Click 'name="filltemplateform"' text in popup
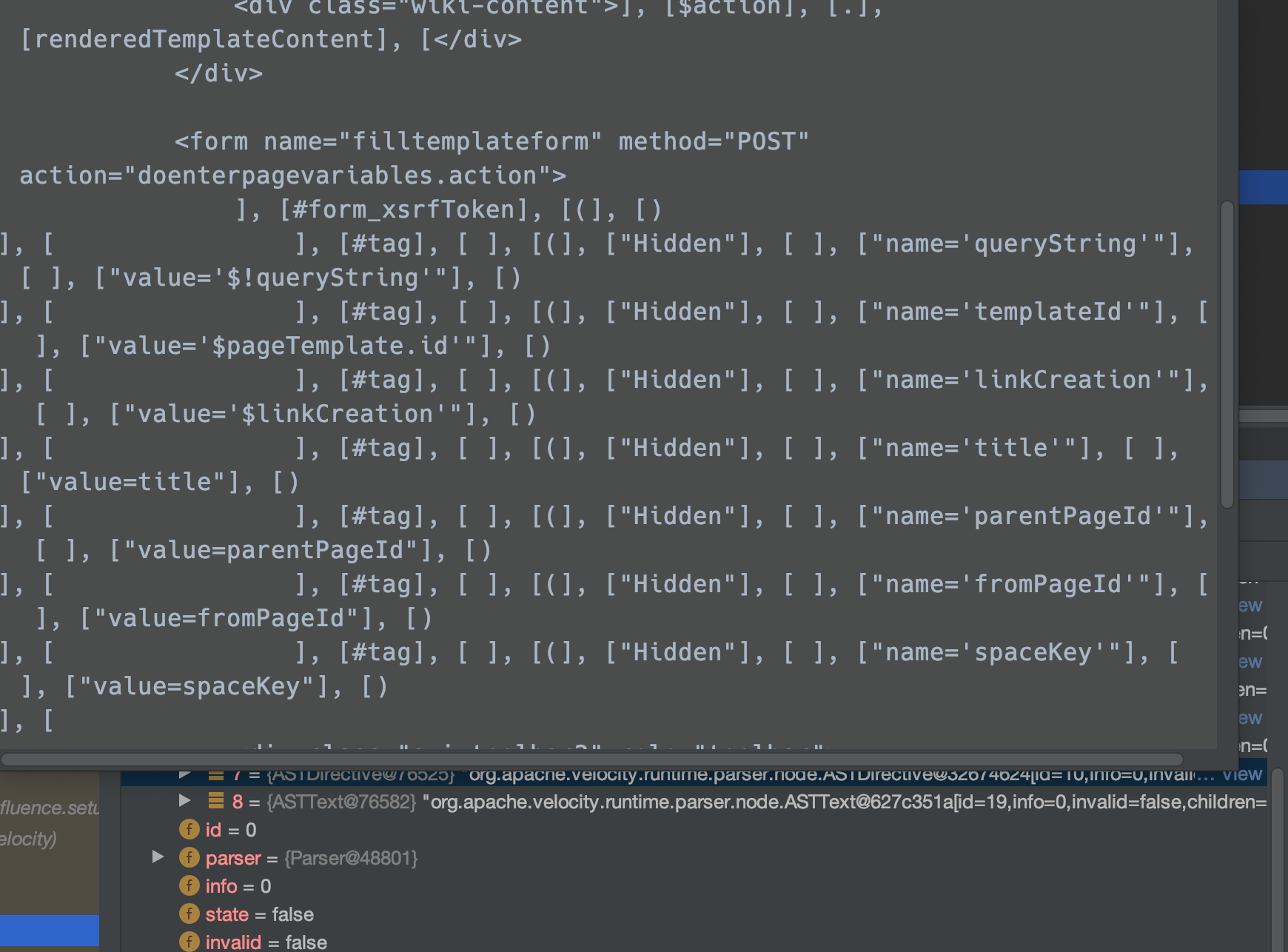 [x=433, y=141]
